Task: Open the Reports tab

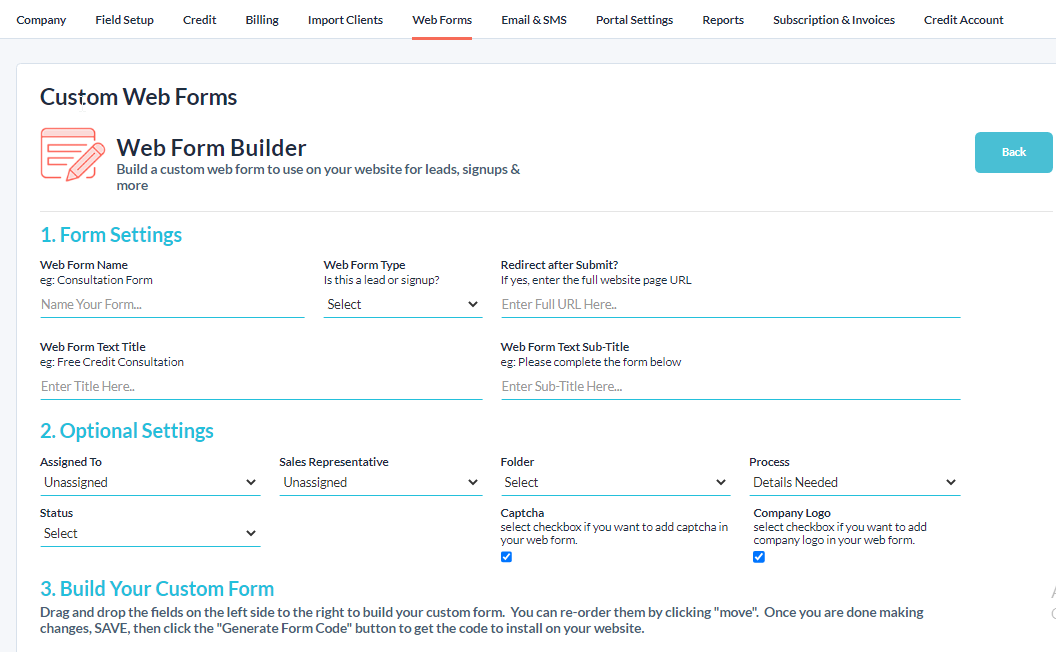Action: (x=722, y=19)
